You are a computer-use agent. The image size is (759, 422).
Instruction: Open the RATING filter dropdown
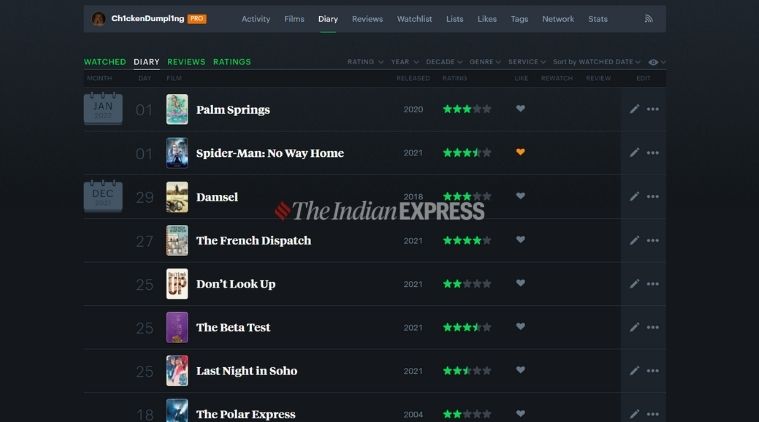click(x=365, y=62)
